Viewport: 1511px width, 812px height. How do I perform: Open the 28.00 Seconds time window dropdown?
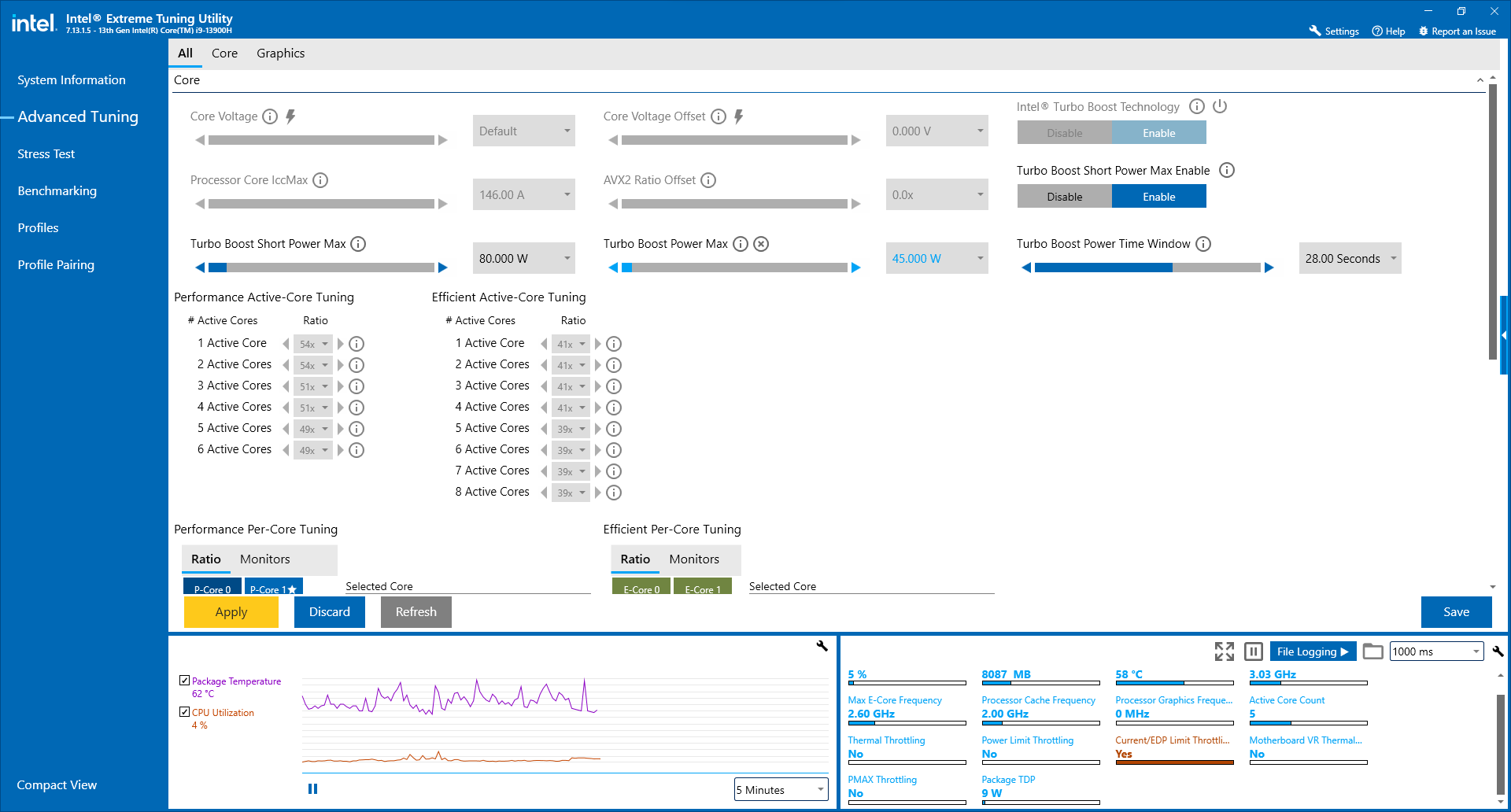(x=1350, y=258)
